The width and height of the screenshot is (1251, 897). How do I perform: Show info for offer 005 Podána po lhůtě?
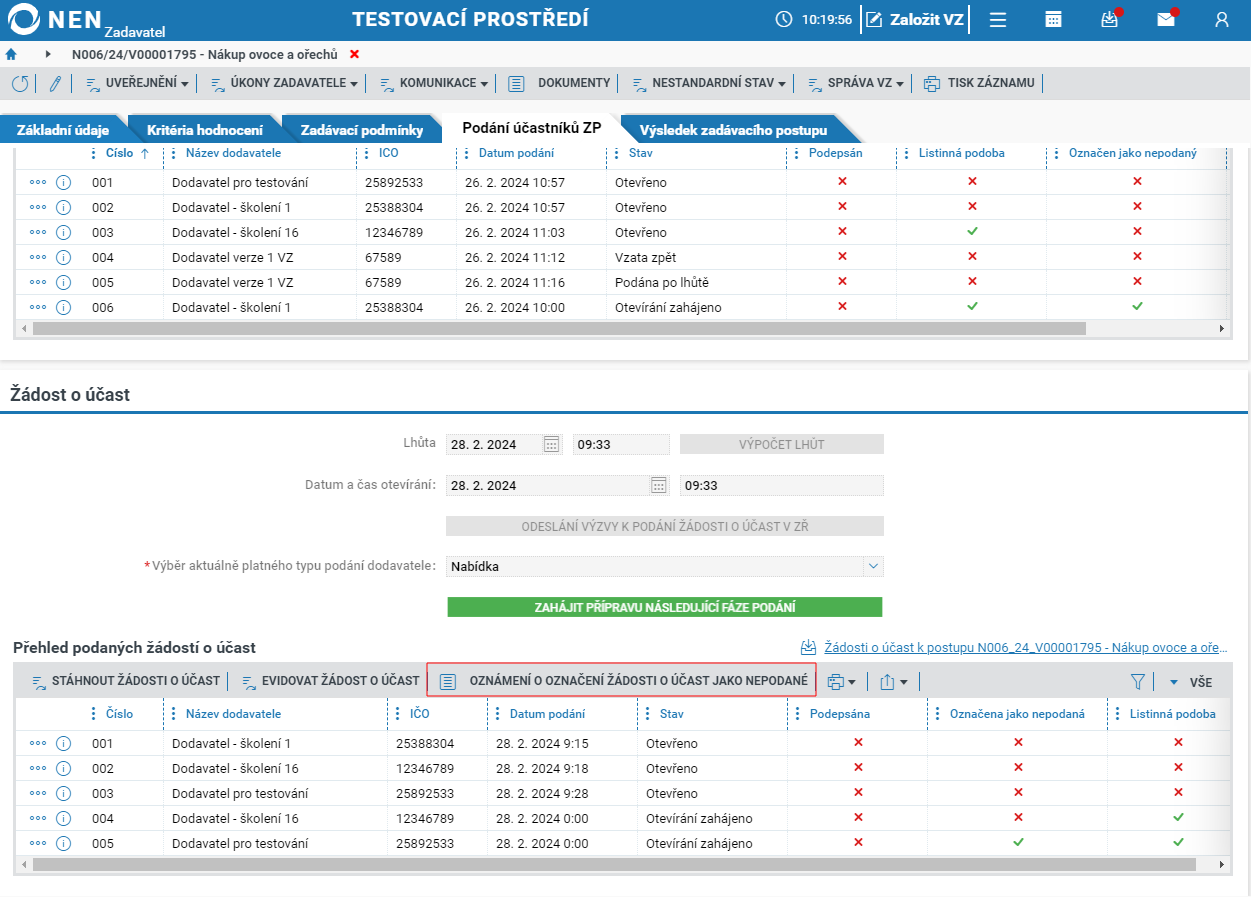pyautogui.click(x=63, y=282)
